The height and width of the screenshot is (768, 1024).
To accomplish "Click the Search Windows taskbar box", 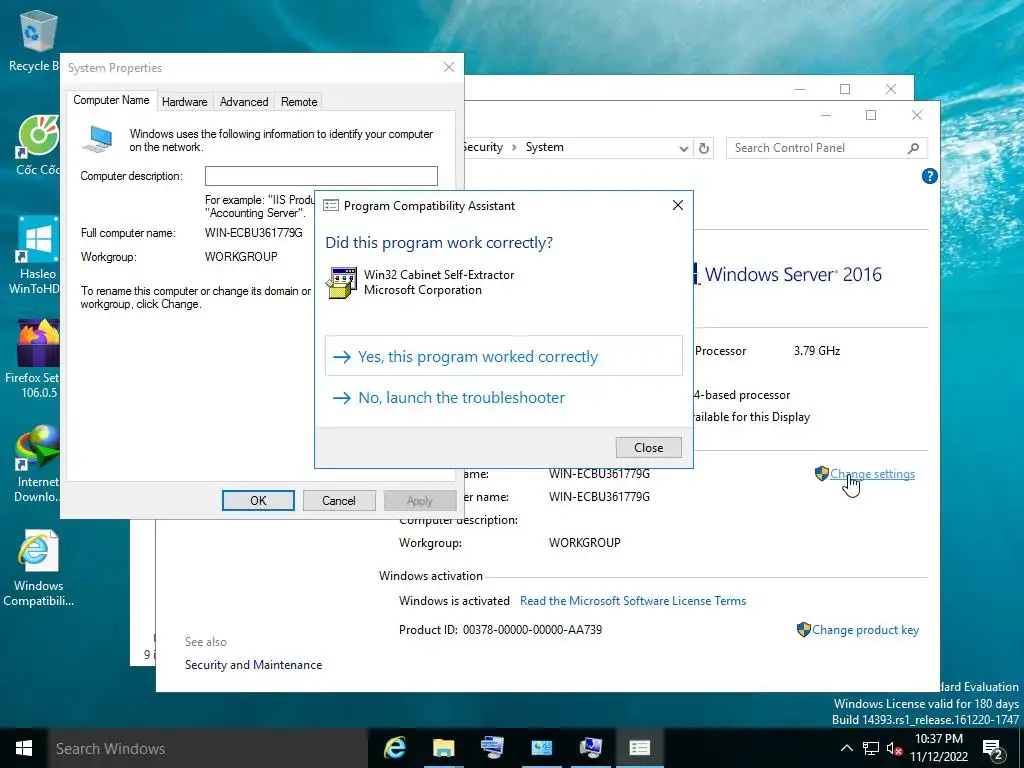I will [207, 748].
